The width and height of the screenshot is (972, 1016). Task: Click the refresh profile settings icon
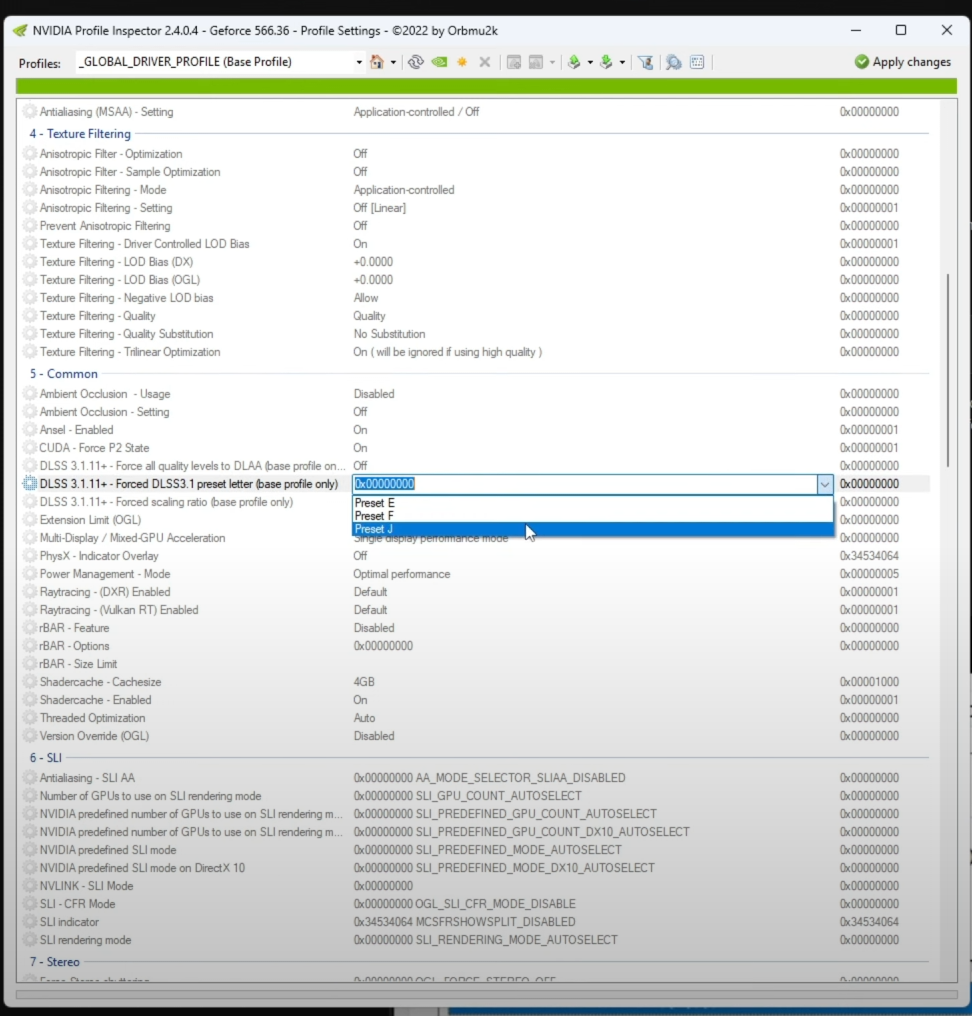click(416, 62)
